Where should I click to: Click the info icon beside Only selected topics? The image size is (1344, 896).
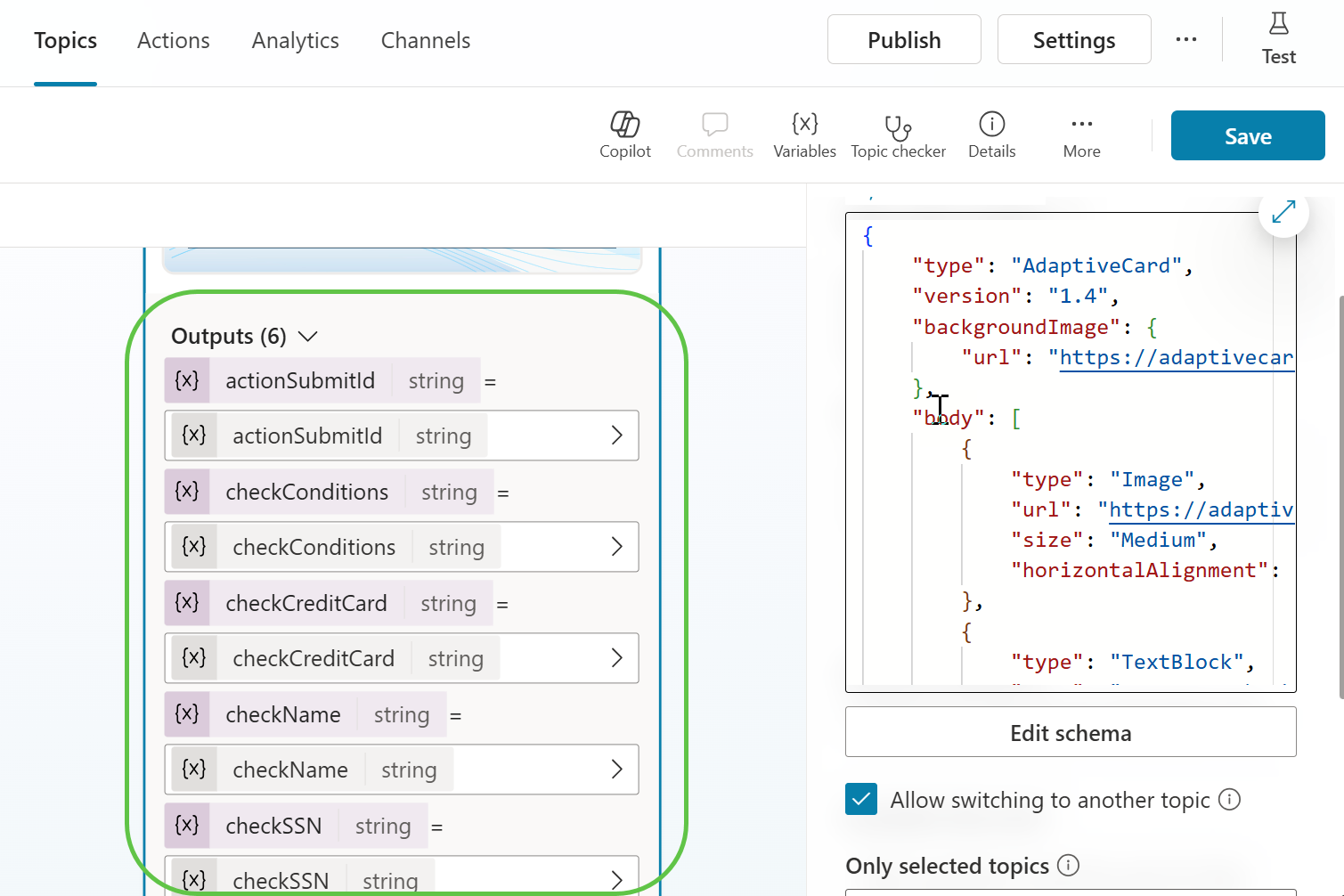click(1068, 865)
